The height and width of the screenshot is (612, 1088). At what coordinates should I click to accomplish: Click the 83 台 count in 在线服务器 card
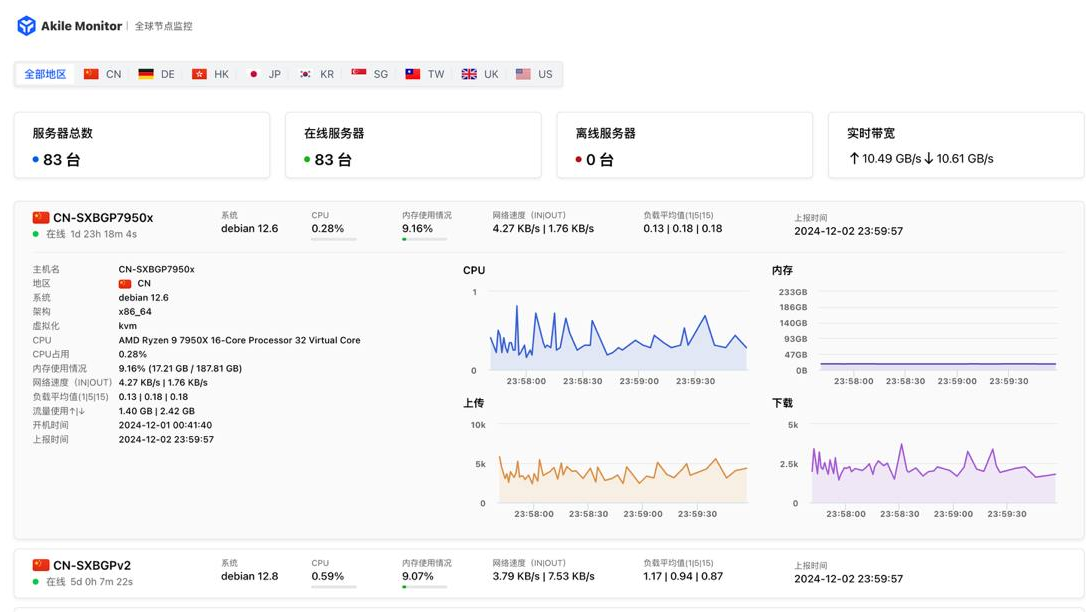point(333,160)
